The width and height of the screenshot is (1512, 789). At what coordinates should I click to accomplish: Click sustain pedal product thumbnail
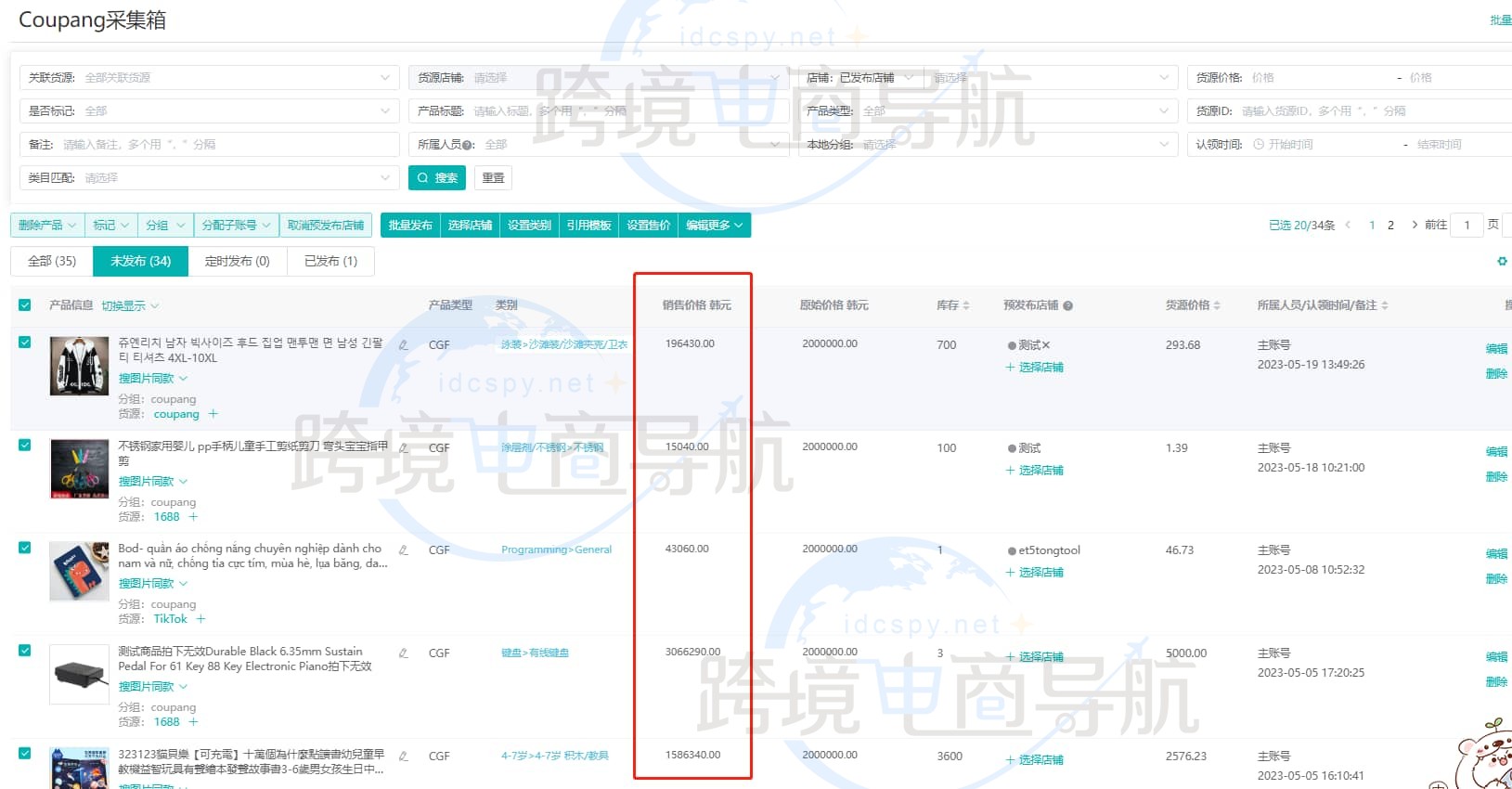pos(79,675)
